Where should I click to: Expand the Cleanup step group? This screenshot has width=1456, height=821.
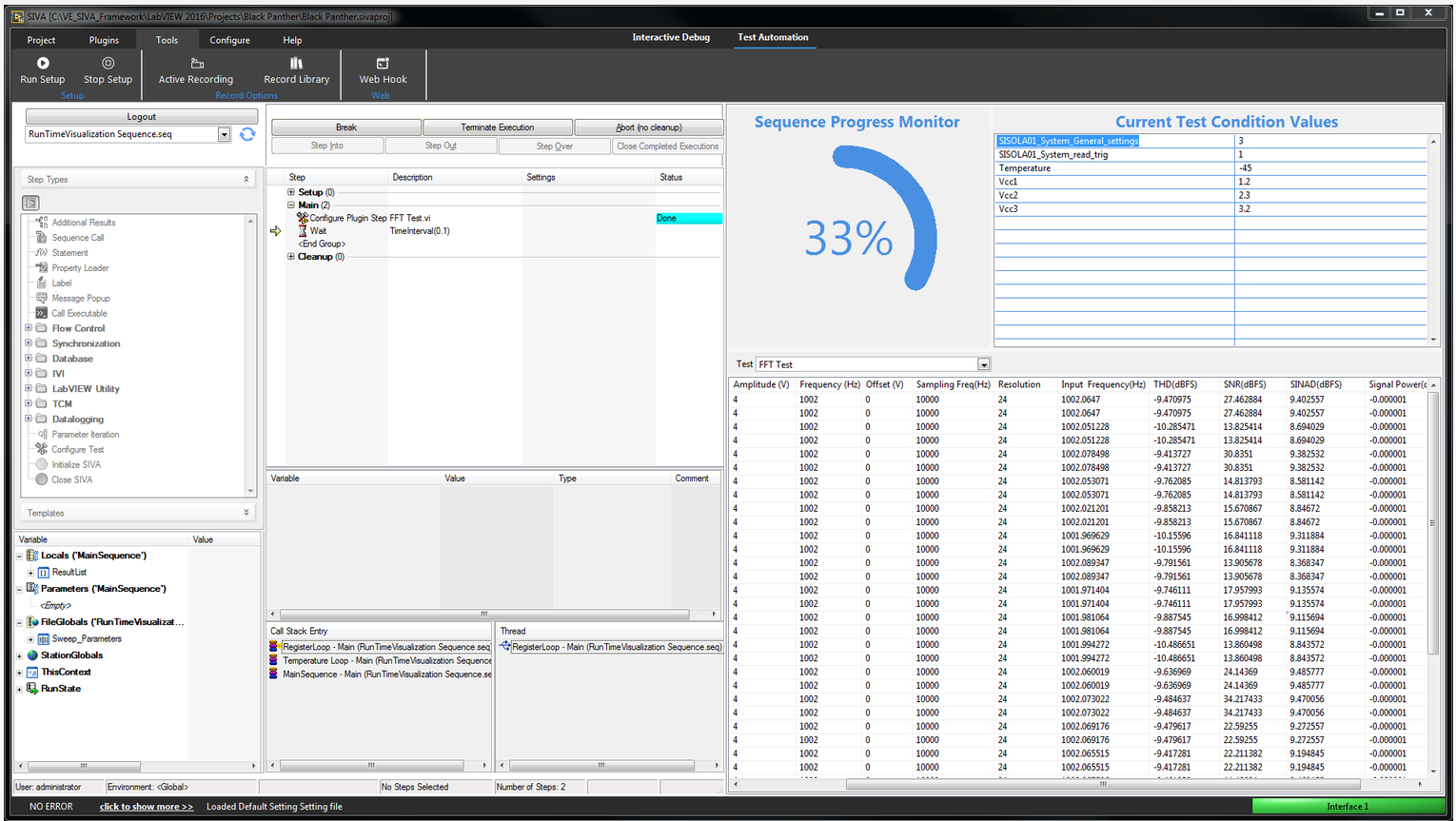coord(291,257)
